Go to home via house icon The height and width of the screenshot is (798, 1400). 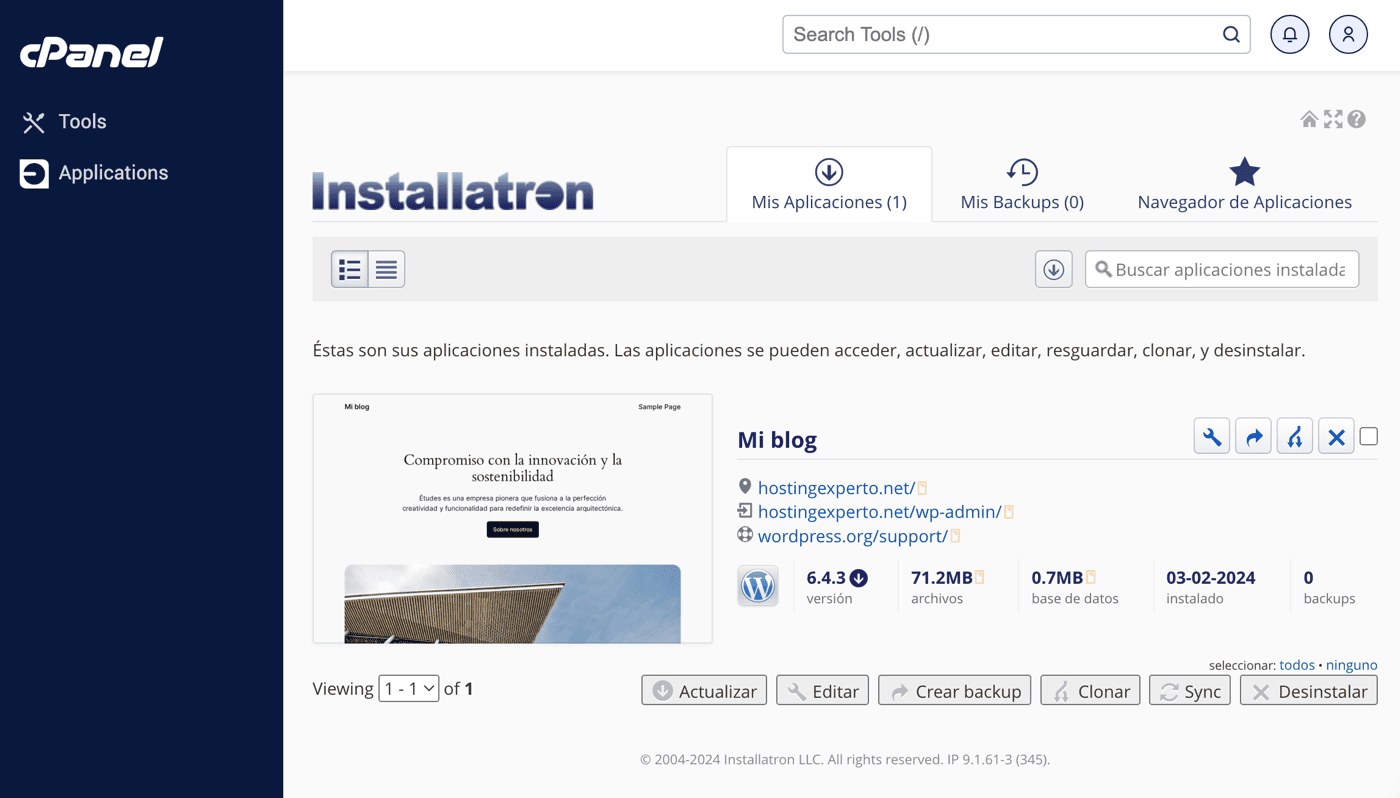pos(1309,119)
